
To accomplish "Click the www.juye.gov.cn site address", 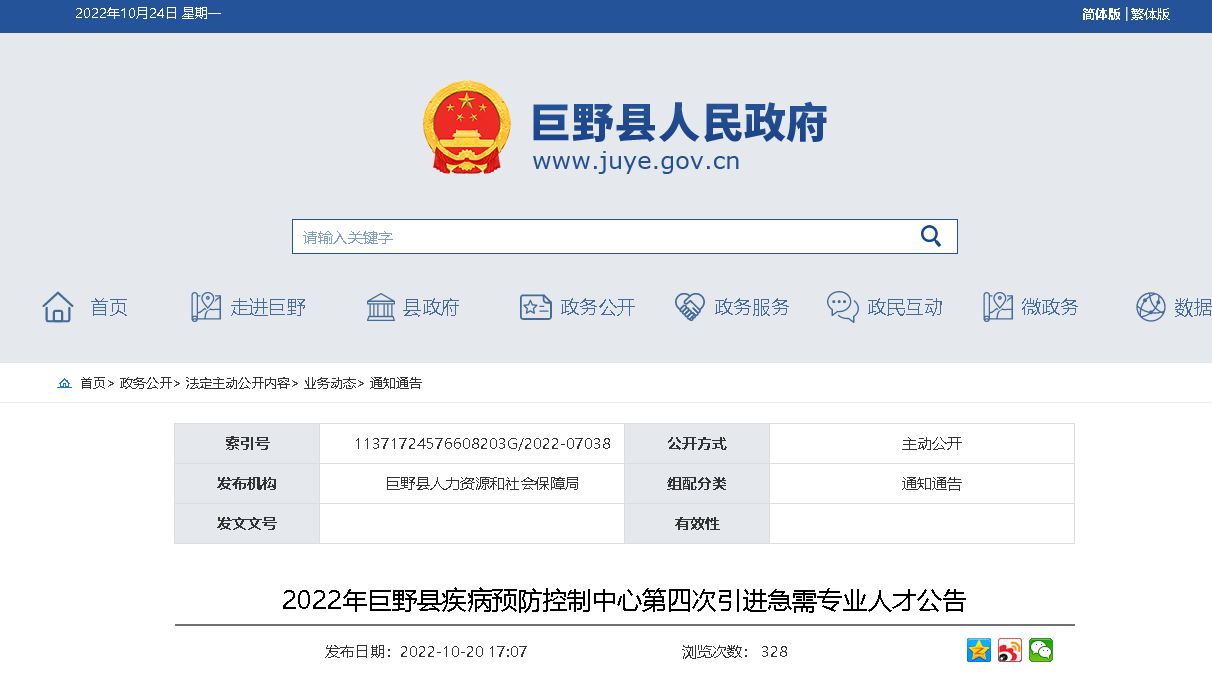I will (636, 160).
